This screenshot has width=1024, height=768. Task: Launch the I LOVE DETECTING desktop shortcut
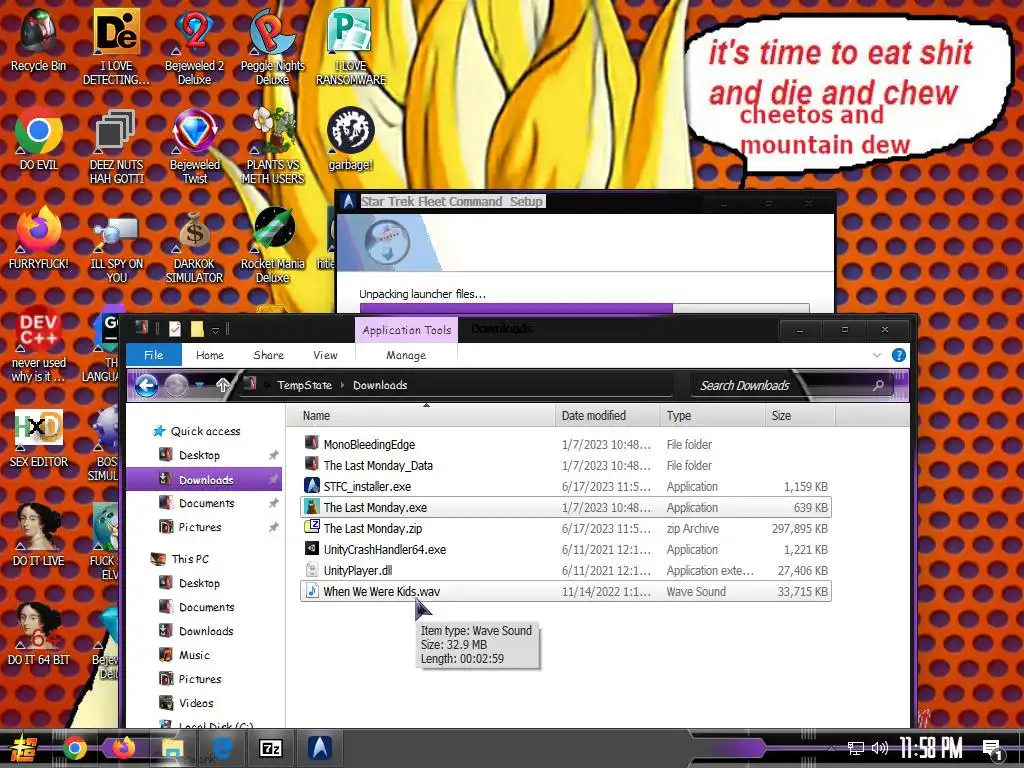coord(116,47)
